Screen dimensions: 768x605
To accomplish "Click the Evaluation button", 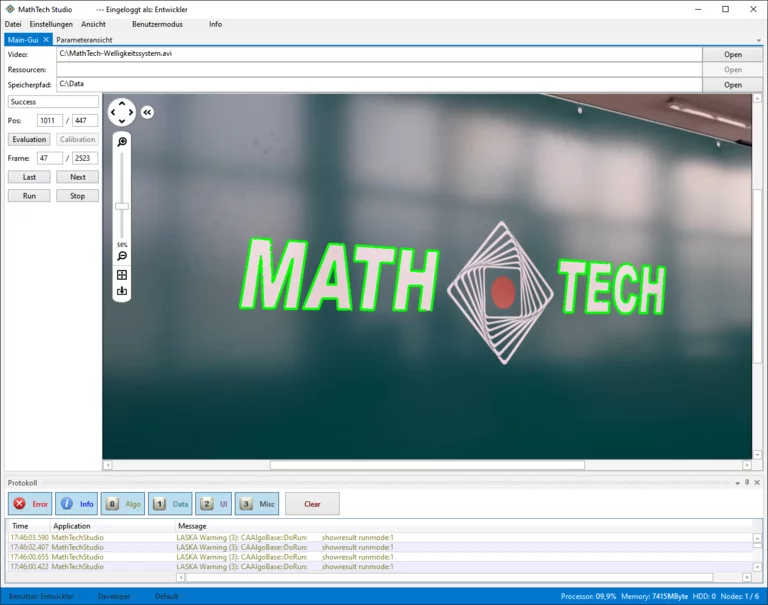I will pos(29,139).
